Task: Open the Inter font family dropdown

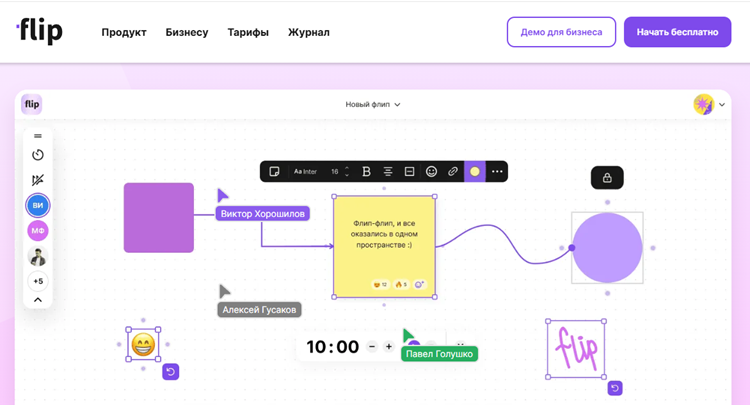Action: [x=306, y=172]
